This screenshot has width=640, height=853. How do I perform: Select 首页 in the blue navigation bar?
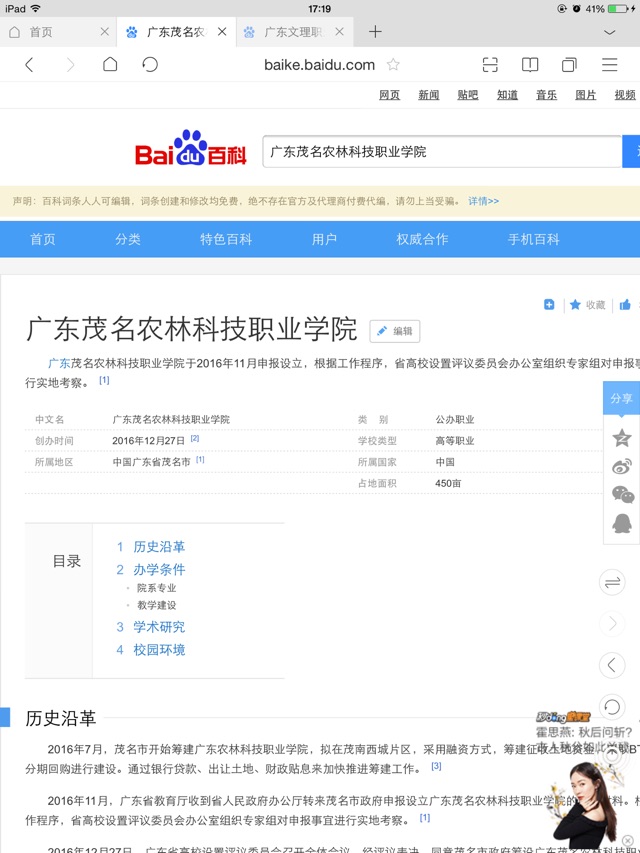42,239
